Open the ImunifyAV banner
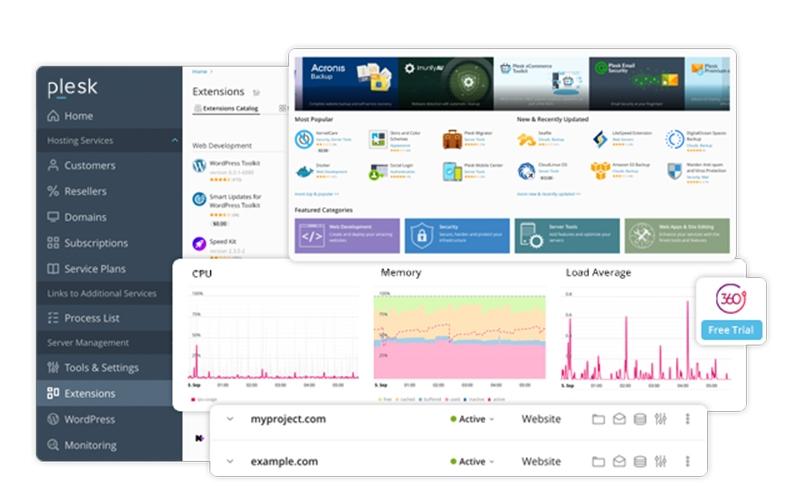 (445, 84)
